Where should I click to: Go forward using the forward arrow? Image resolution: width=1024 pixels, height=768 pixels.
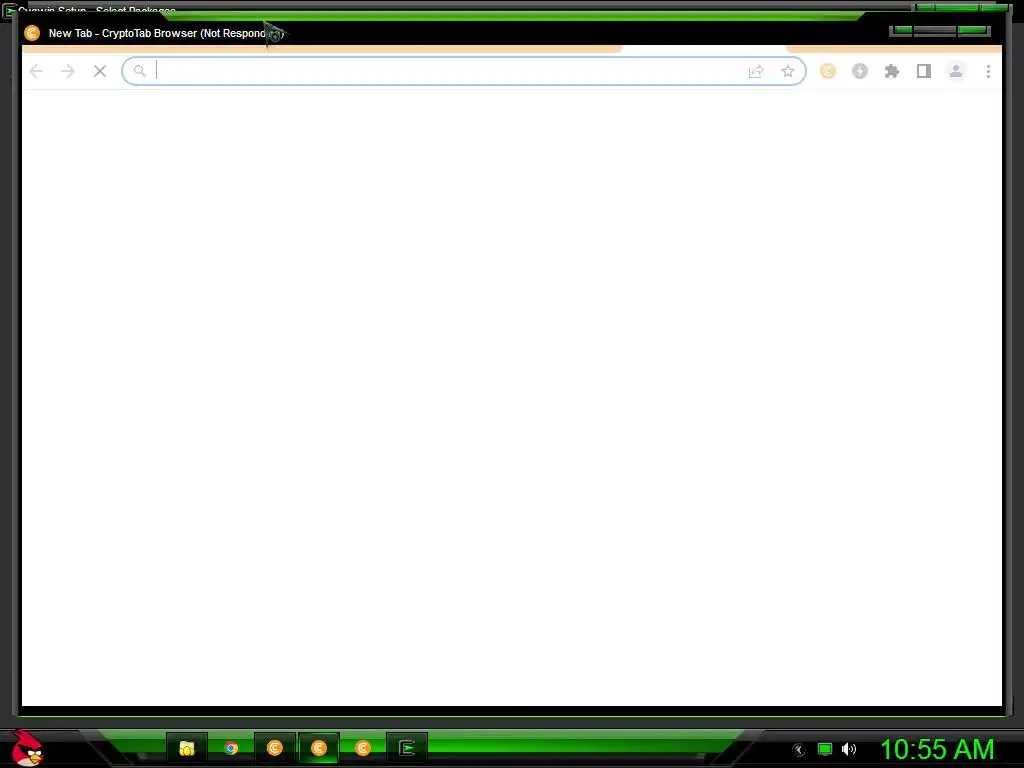tap(68, 71)
